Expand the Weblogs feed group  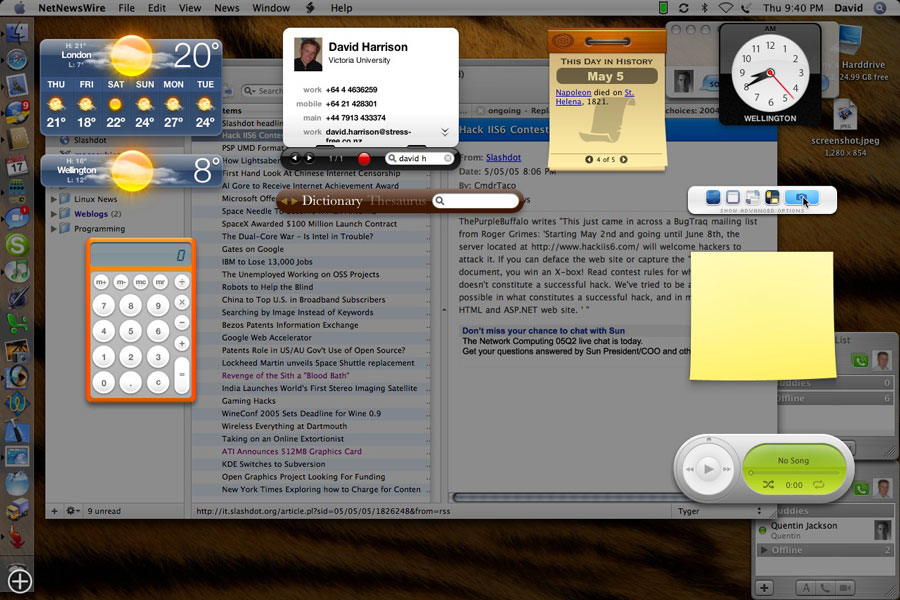pos(54,214)
